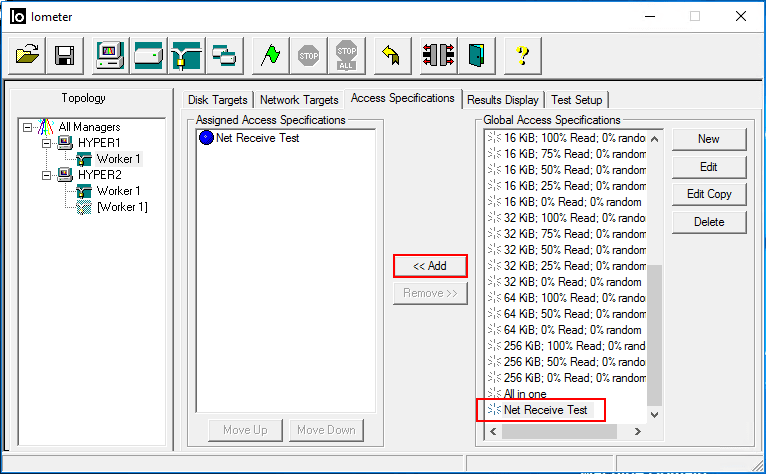Stop all tests icon
The width and height of the screenshot is (766, 474).
346,55
